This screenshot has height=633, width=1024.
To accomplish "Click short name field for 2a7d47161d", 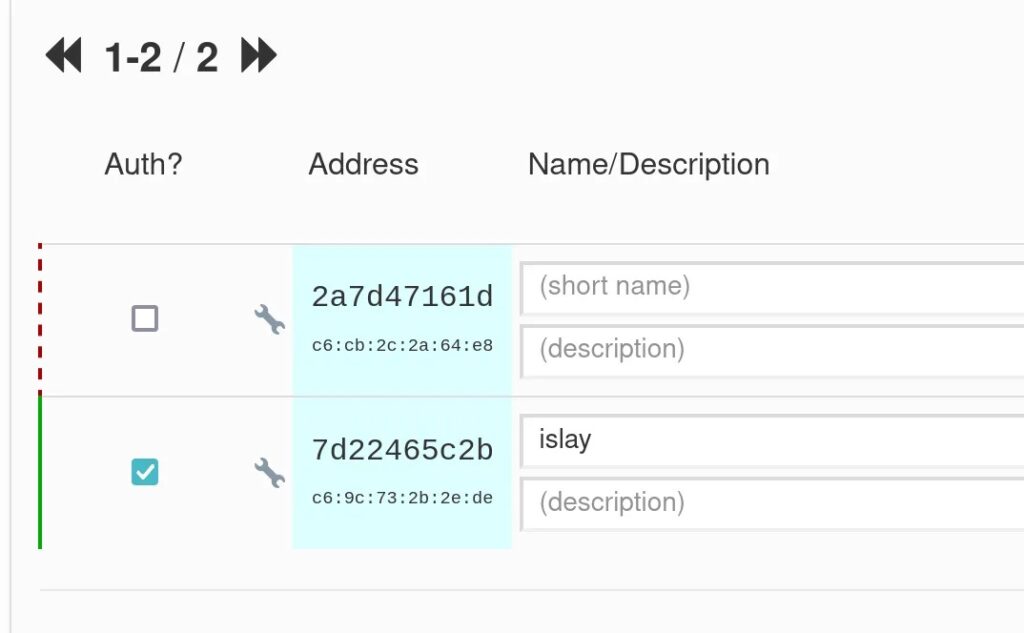I will [770, 288].
